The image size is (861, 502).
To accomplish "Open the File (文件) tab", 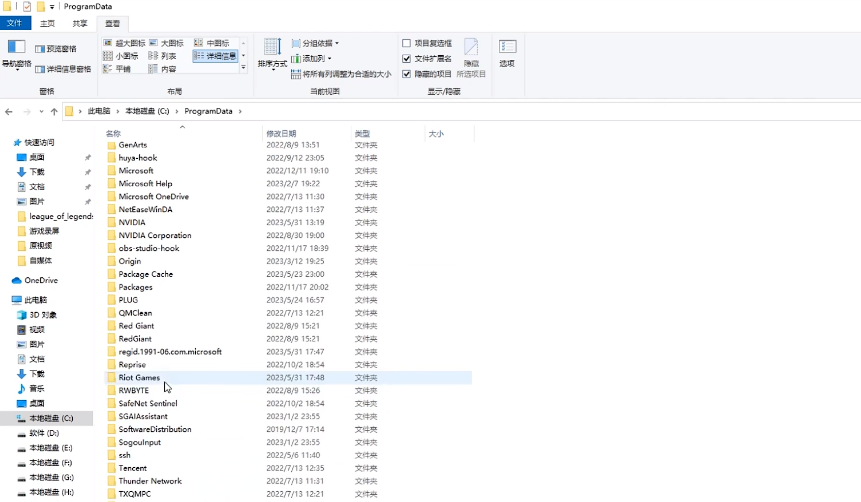I will [x=14, y=23].
